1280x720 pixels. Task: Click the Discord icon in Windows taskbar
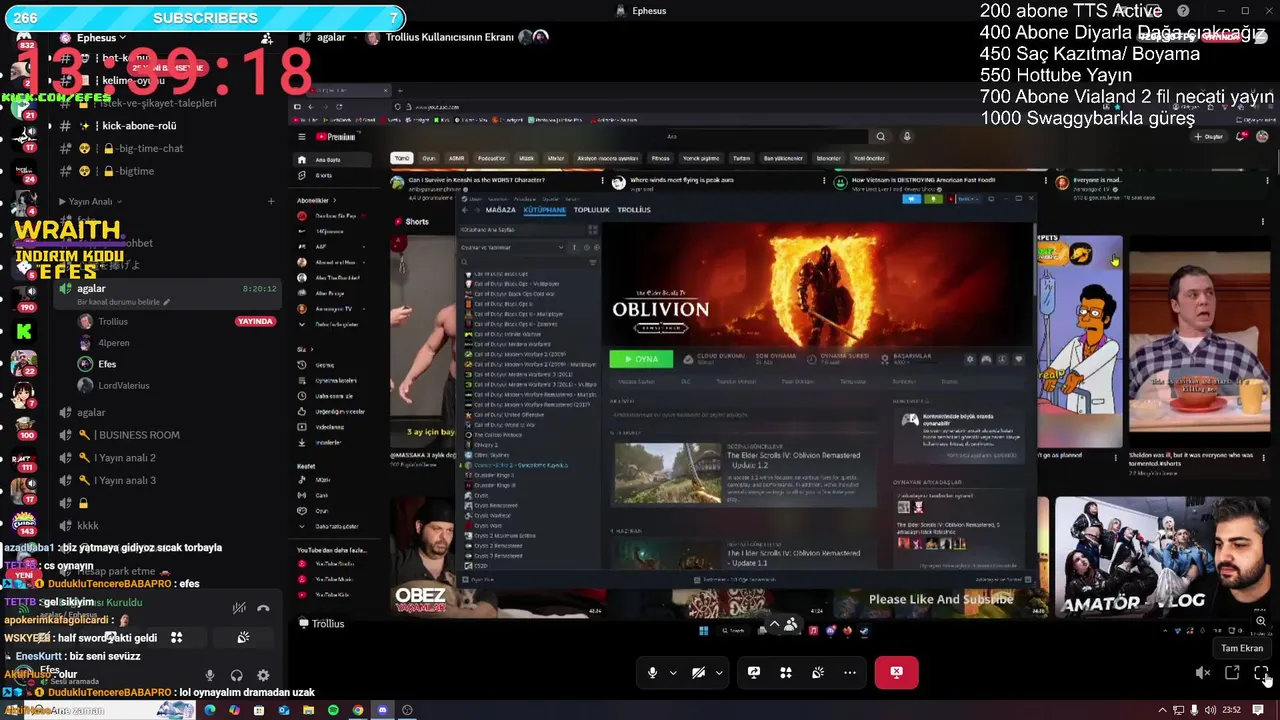(382, 710)
